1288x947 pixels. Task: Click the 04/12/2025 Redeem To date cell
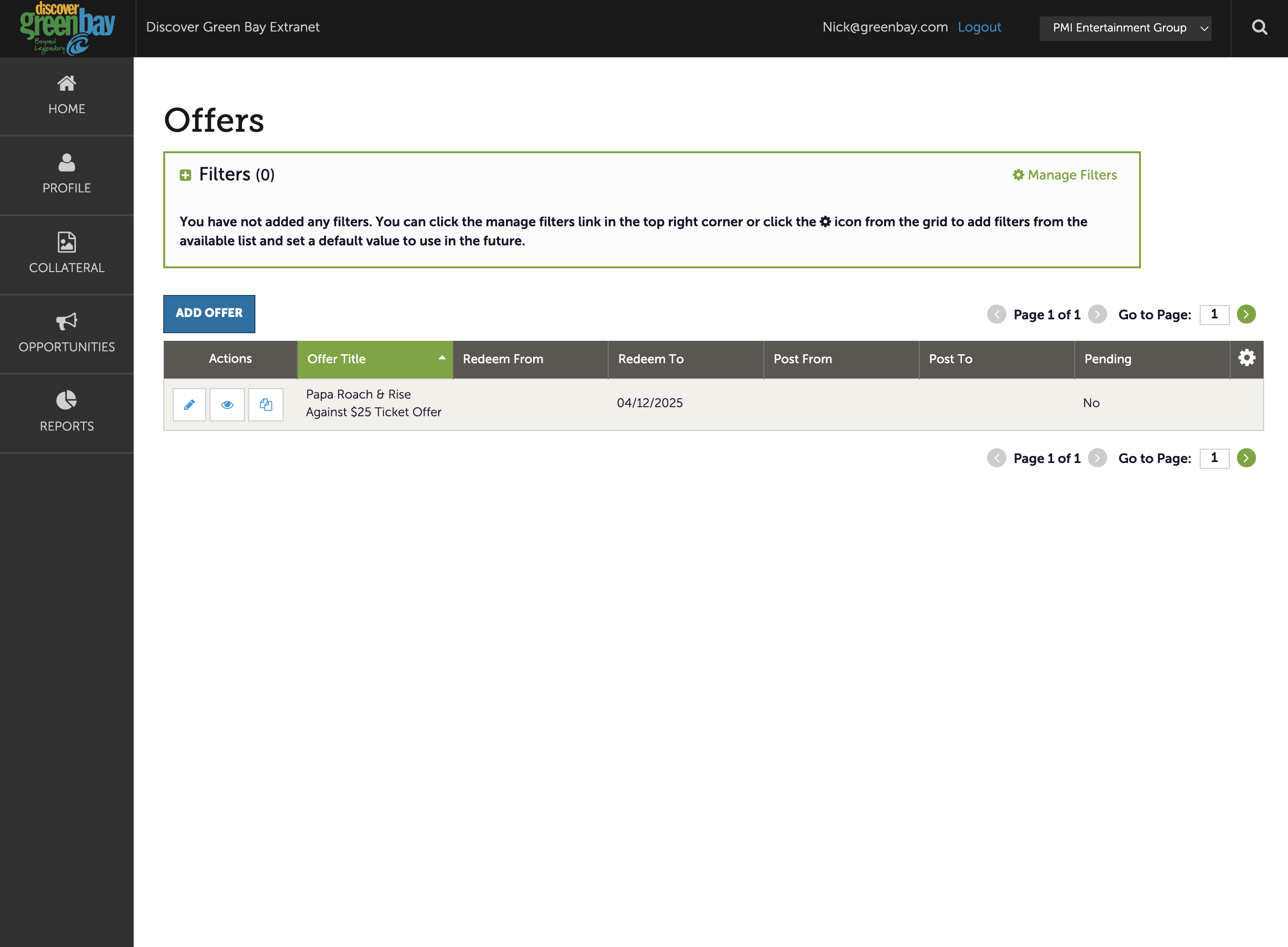tap(649, 403)
